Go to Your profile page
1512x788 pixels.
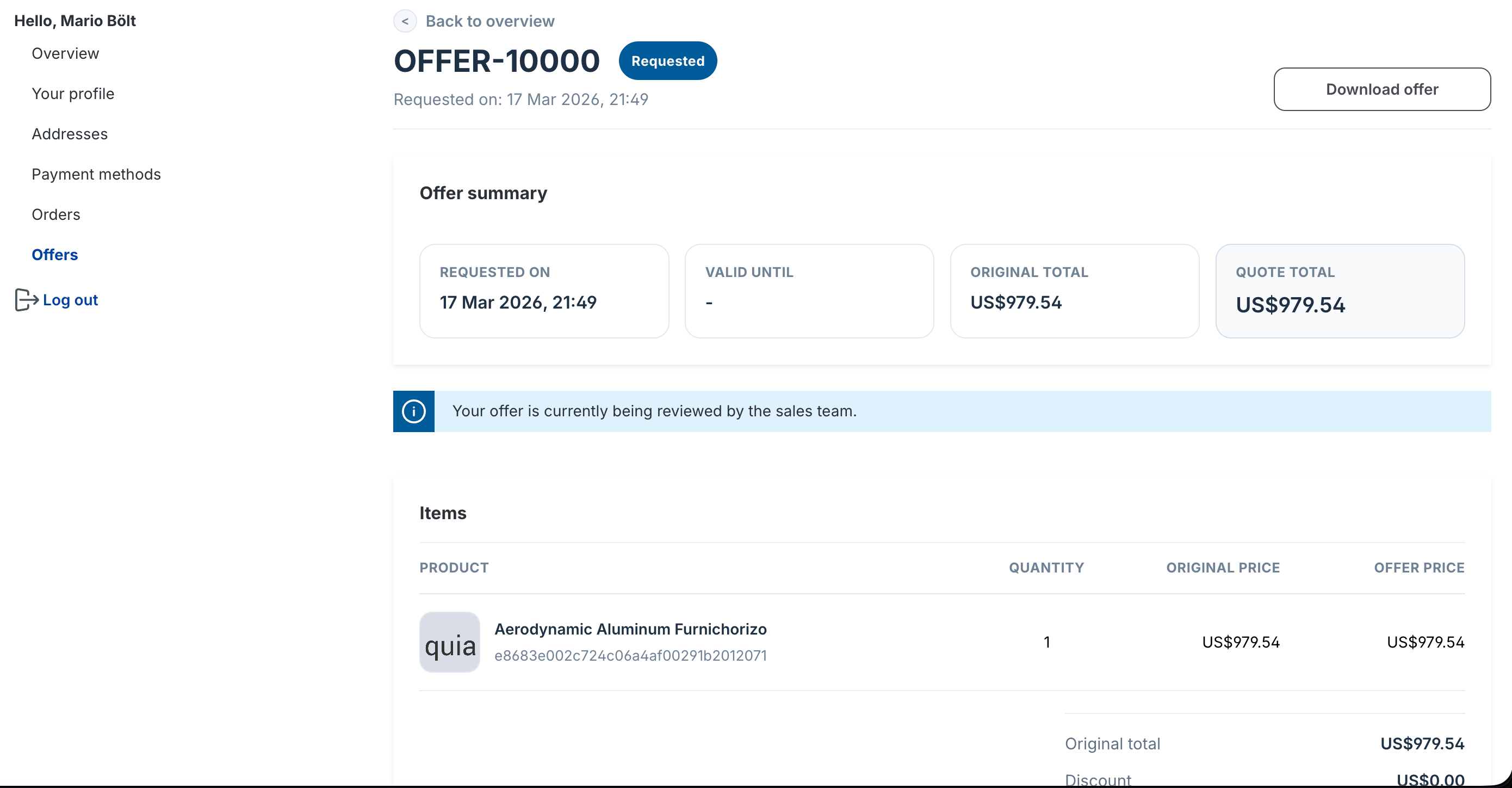click(x=73, y=94)
